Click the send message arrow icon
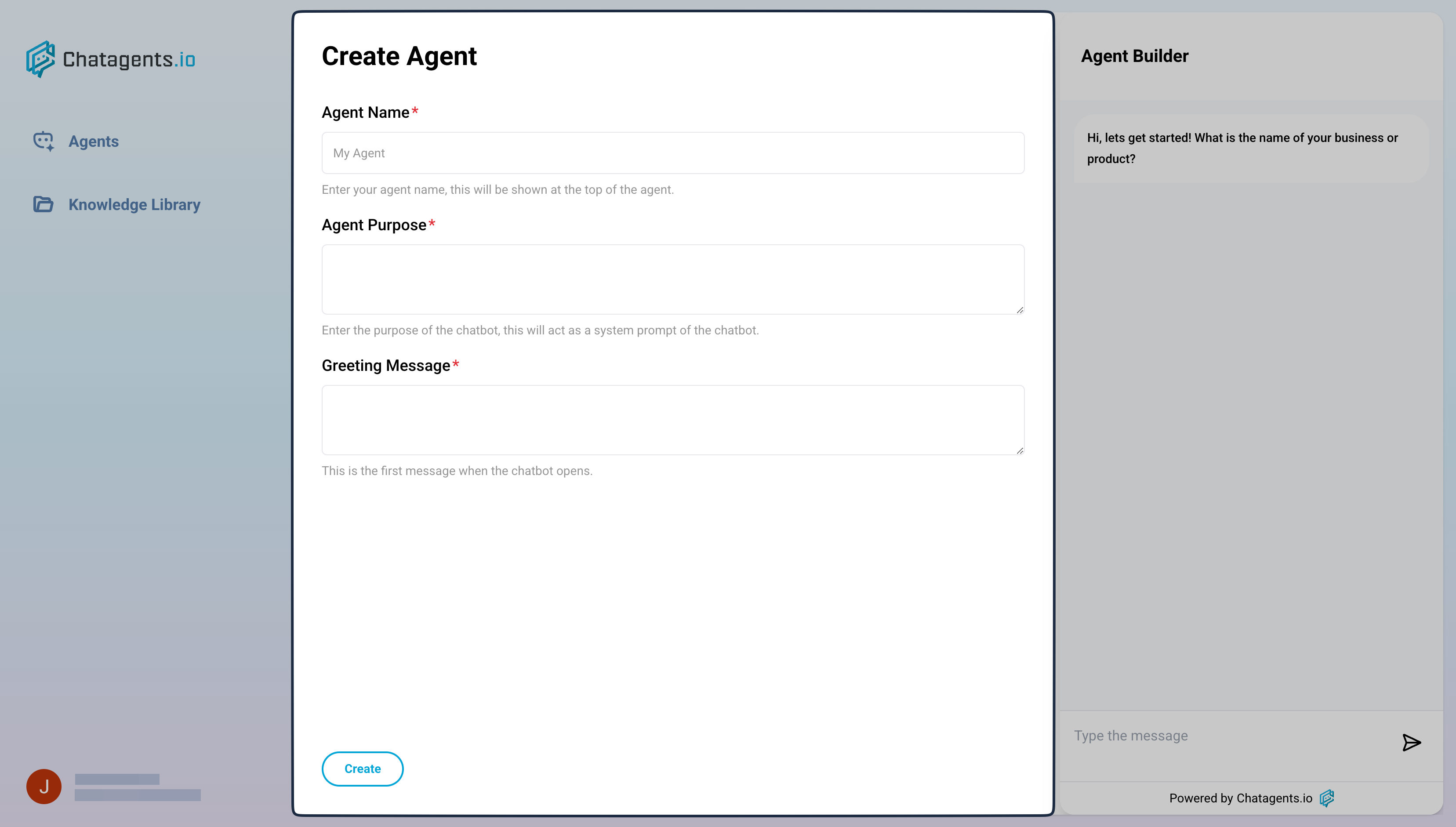 (x=1411, y=742)
